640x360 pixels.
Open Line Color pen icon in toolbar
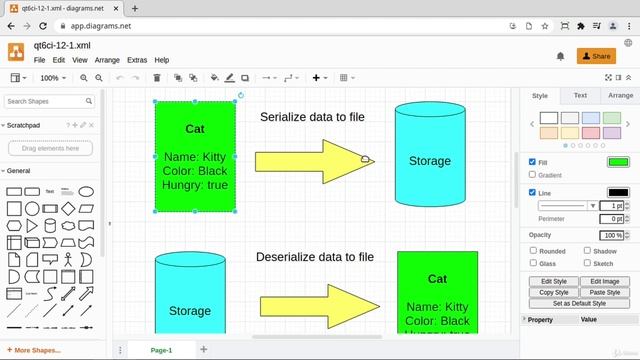230,78
